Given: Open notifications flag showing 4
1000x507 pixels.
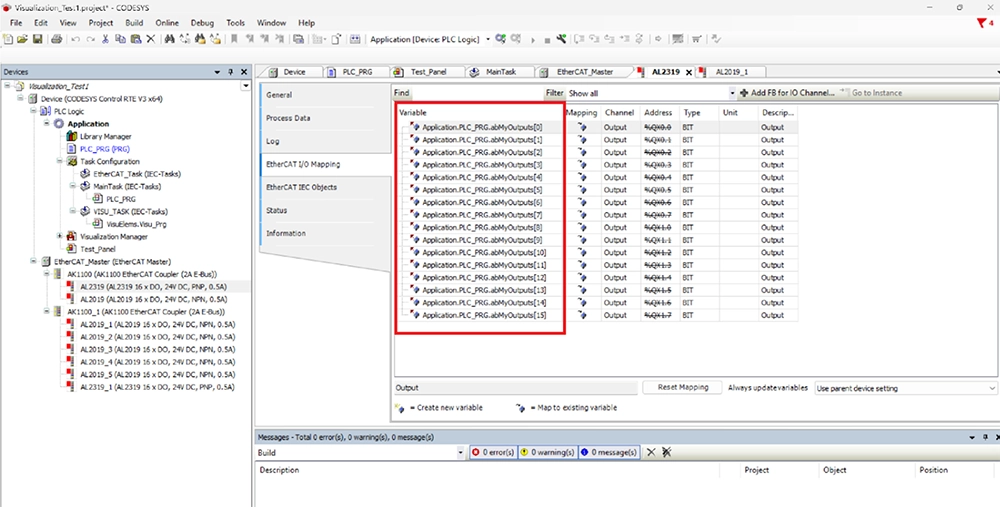Looking at the screenshot, I should (985, 23).
